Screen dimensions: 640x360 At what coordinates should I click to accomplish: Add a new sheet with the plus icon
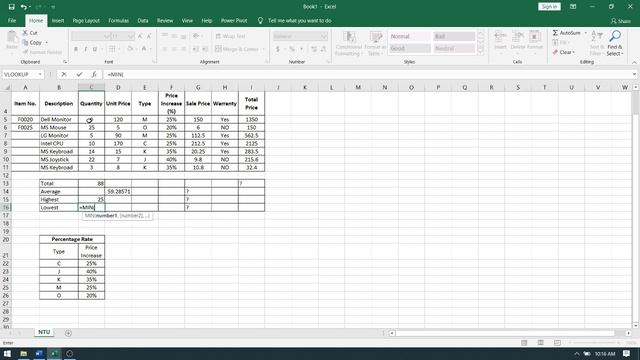click(x=68, y=333)
